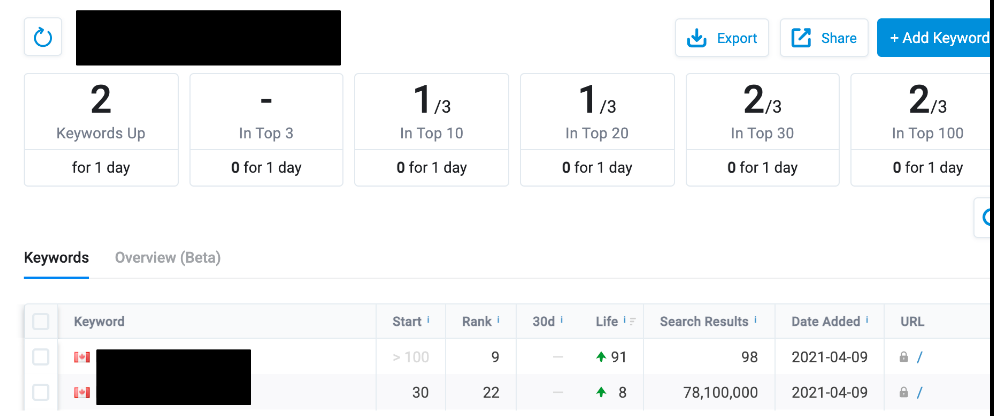This screenshot has height=416, width=994.
Task: Select the In Top 10 summary card
Action: click(x=432, y=129)
